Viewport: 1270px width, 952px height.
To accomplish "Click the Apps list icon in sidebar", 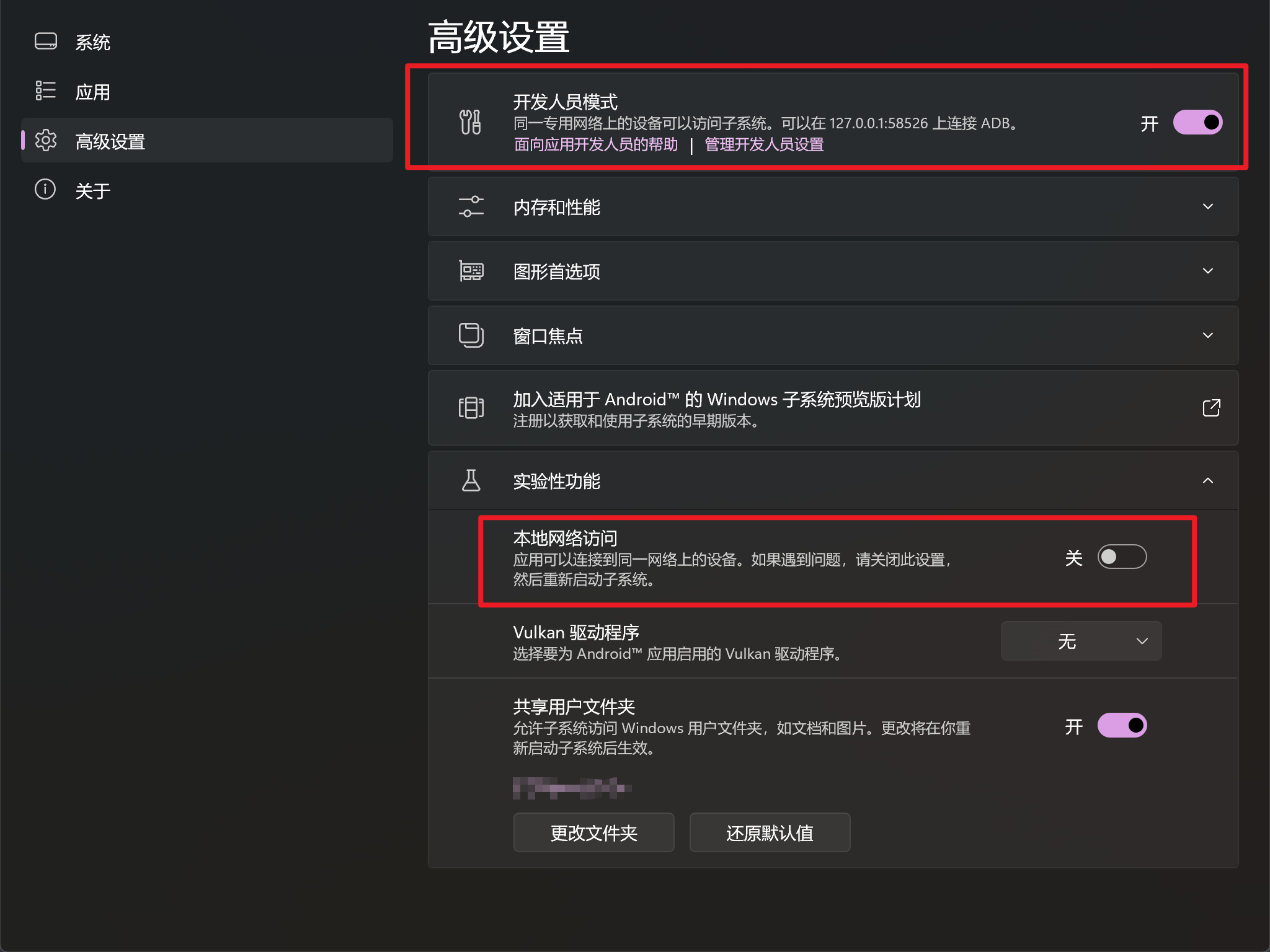I will pos(46,91).
